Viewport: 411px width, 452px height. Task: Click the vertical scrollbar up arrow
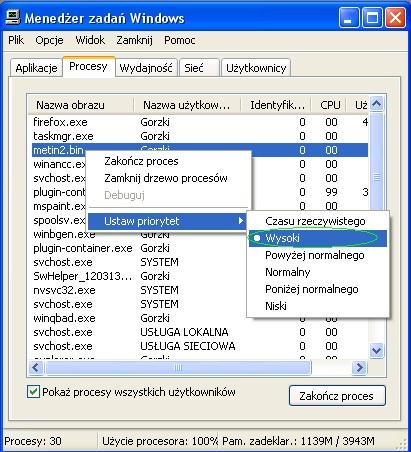377,104
